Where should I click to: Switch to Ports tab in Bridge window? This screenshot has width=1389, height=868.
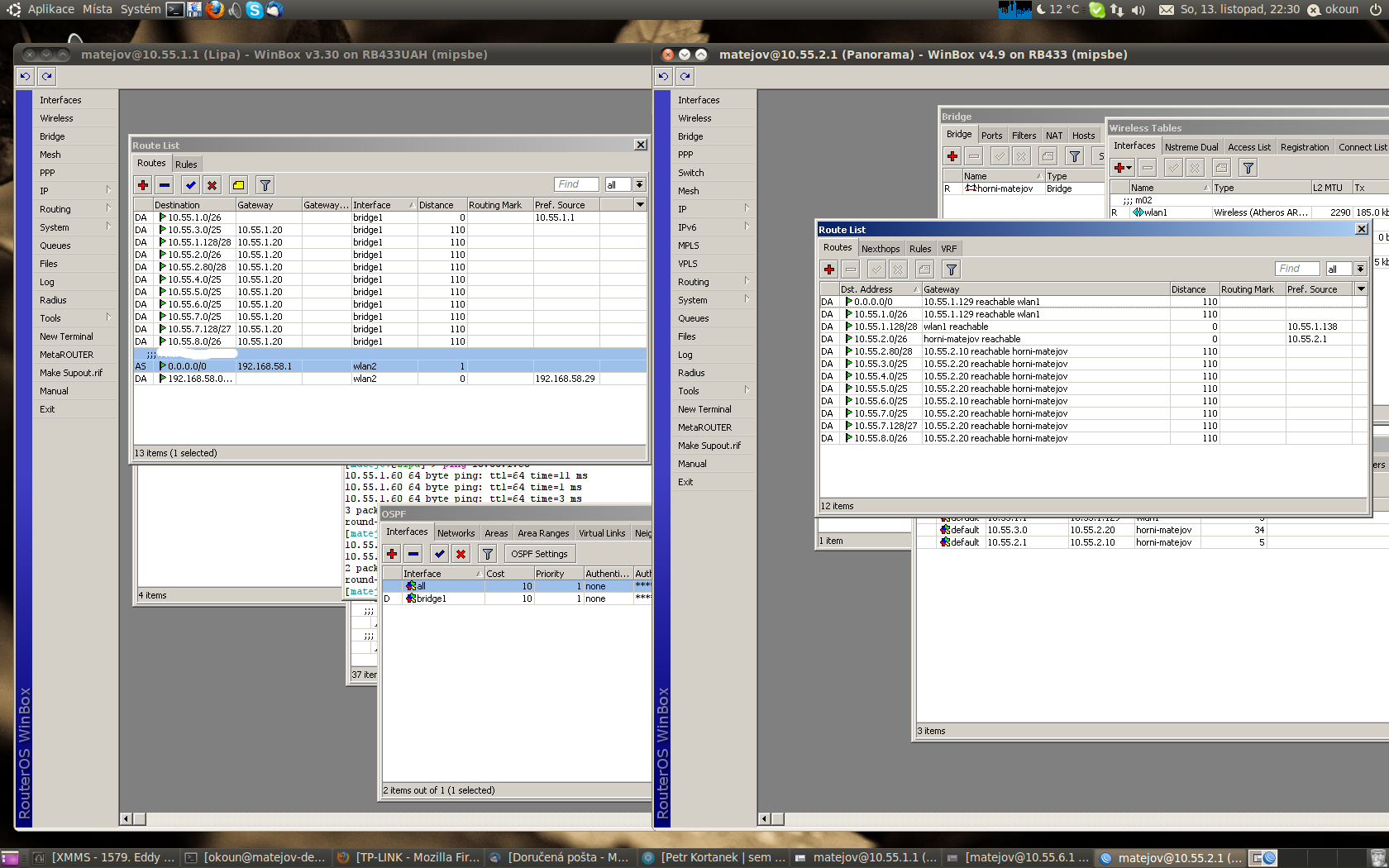(x=991, y=136)
